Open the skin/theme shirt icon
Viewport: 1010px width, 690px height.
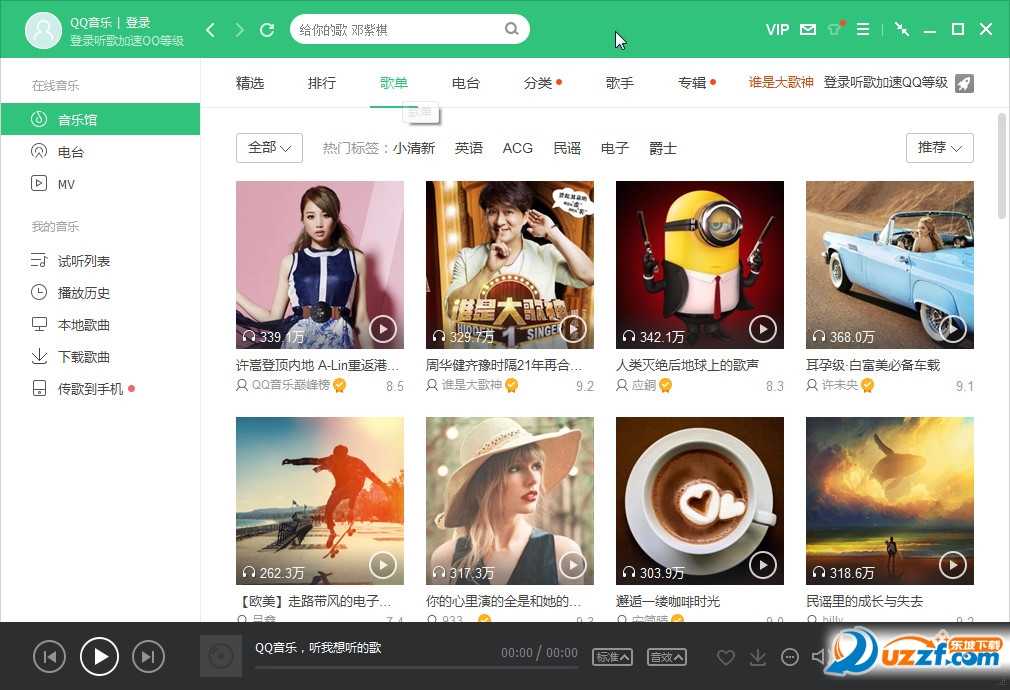pos(834,30)
